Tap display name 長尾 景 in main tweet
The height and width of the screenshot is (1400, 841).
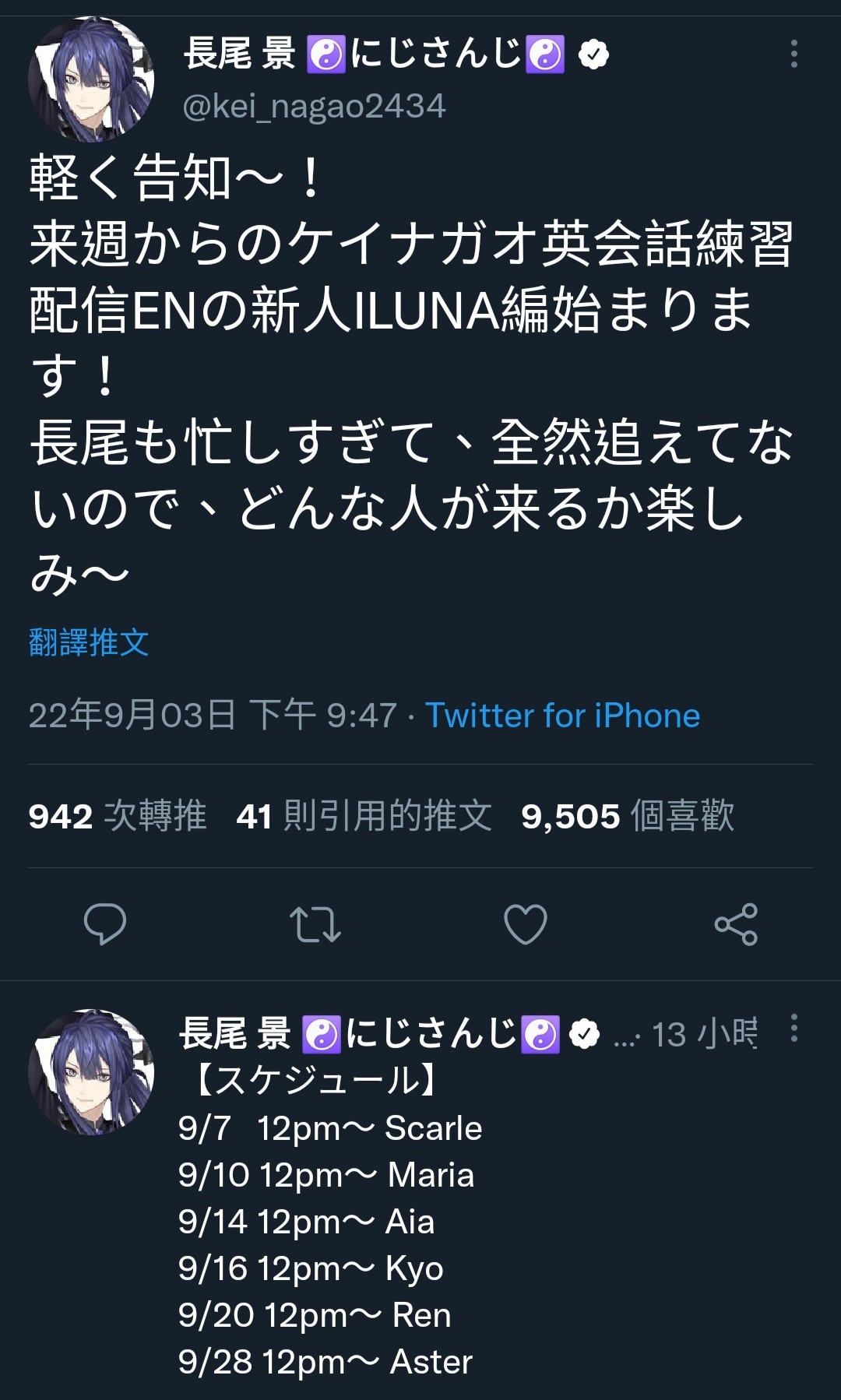(x=240, y=54)
